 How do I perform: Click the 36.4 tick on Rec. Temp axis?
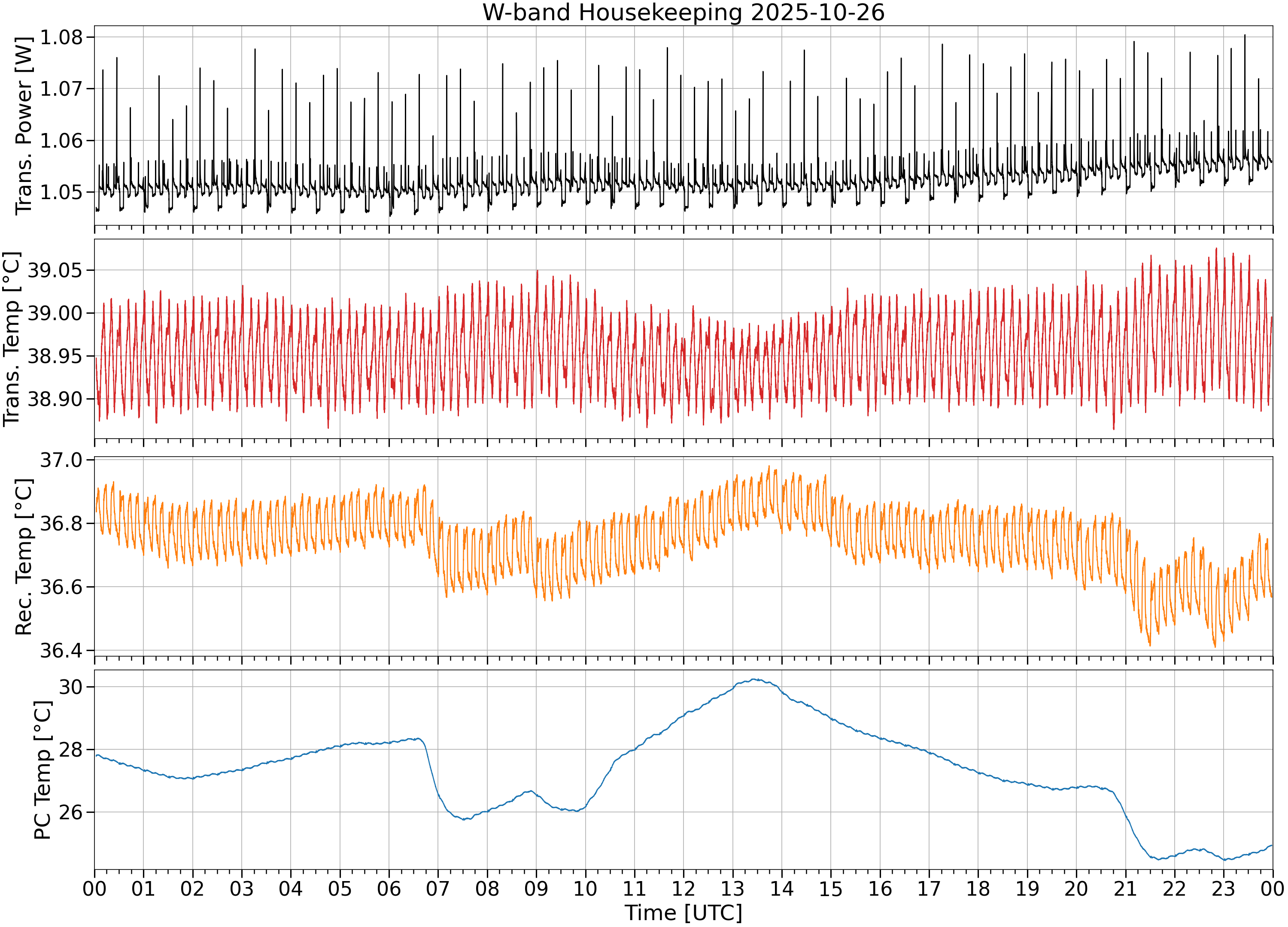[x=61, y=651]
